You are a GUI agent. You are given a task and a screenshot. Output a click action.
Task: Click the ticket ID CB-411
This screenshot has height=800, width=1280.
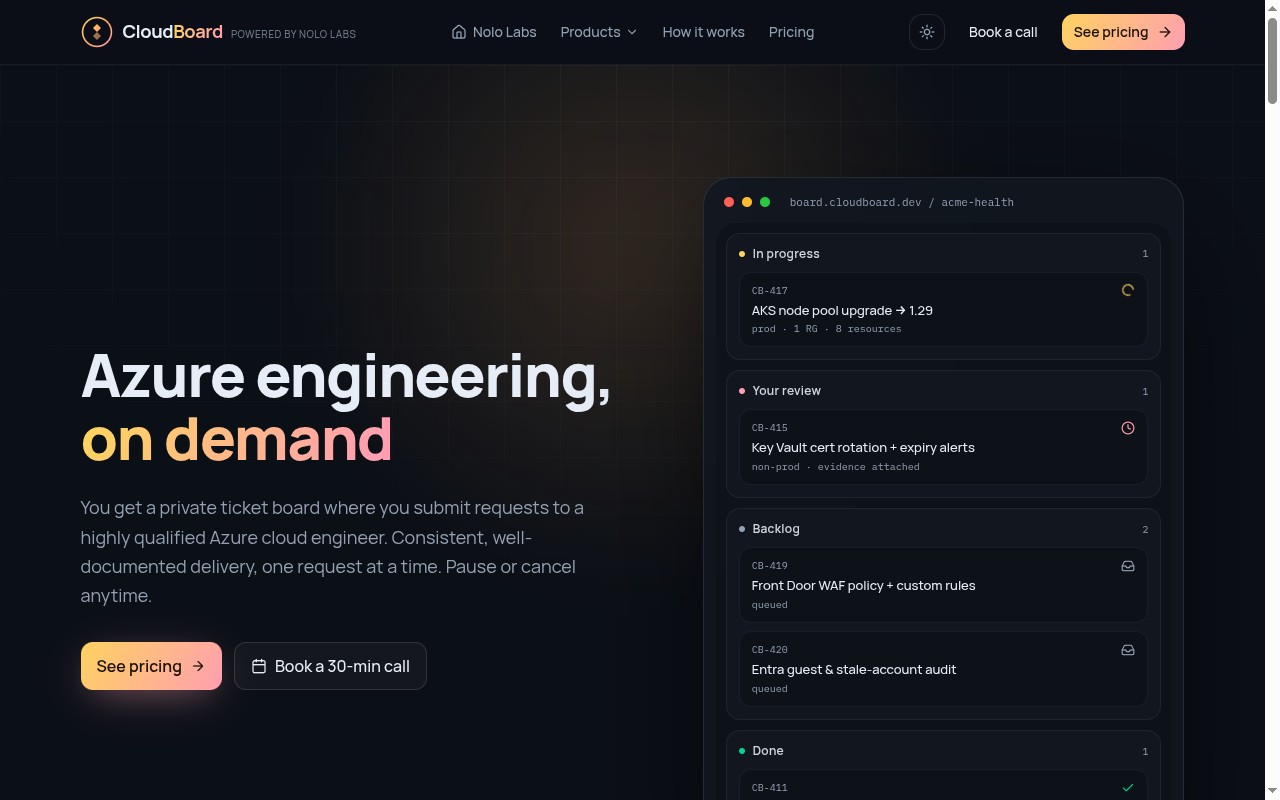770,788
